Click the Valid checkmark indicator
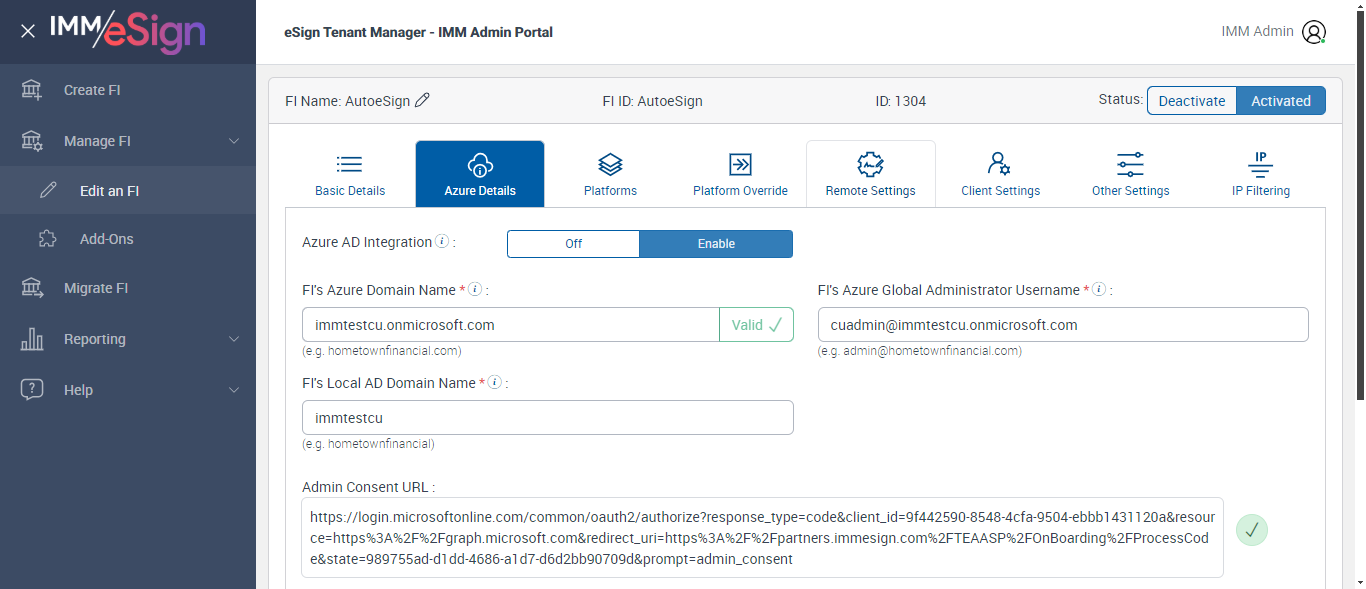 point(756,325)
